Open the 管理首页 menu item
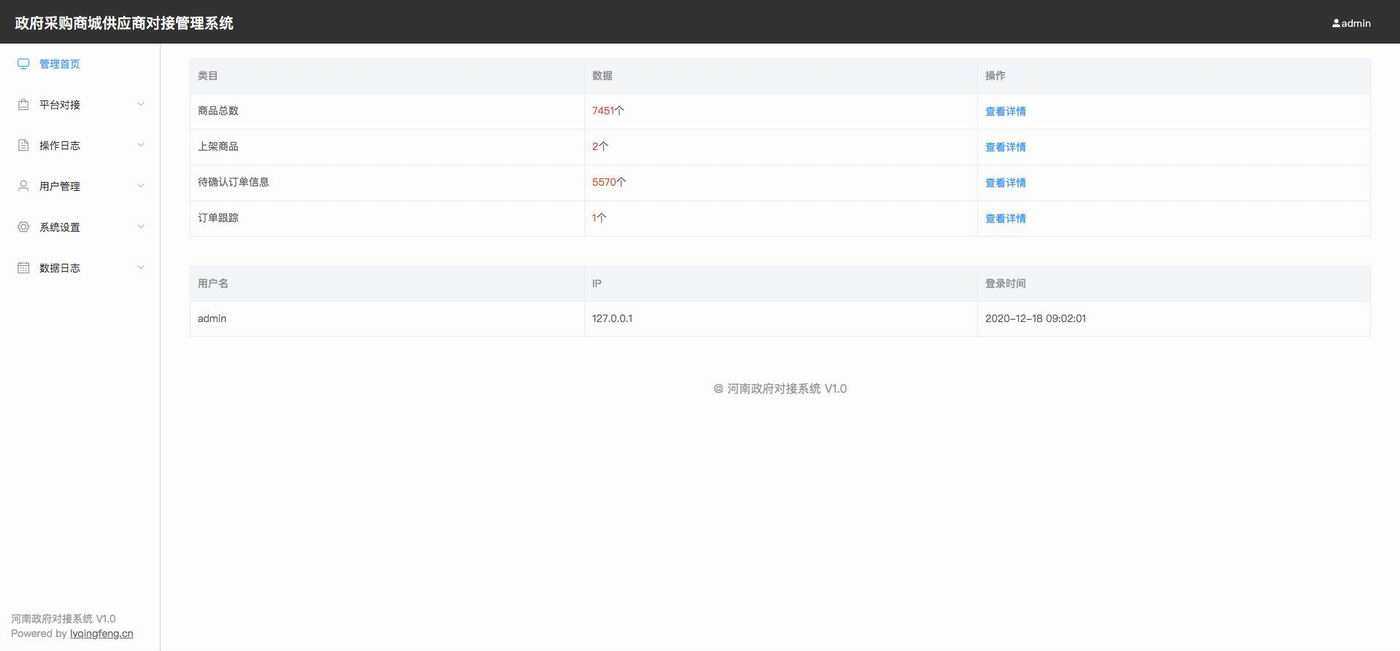 (x=59, y=64)
